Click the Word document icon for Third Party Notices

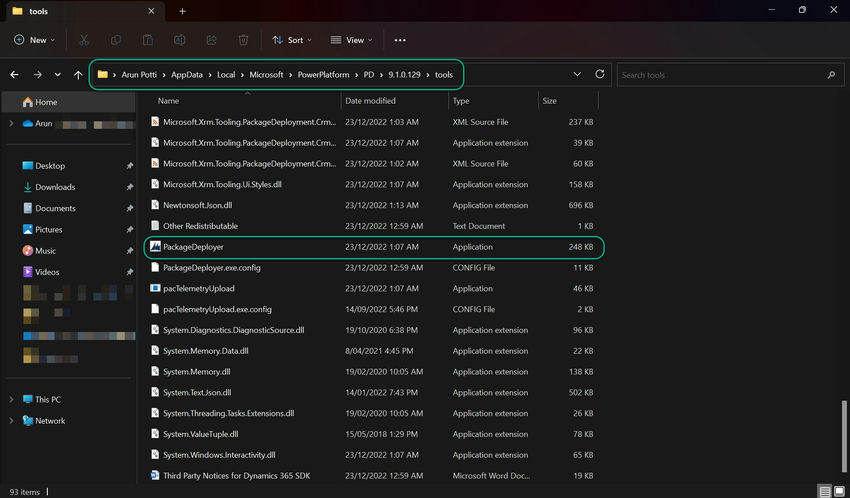[155, 475]
